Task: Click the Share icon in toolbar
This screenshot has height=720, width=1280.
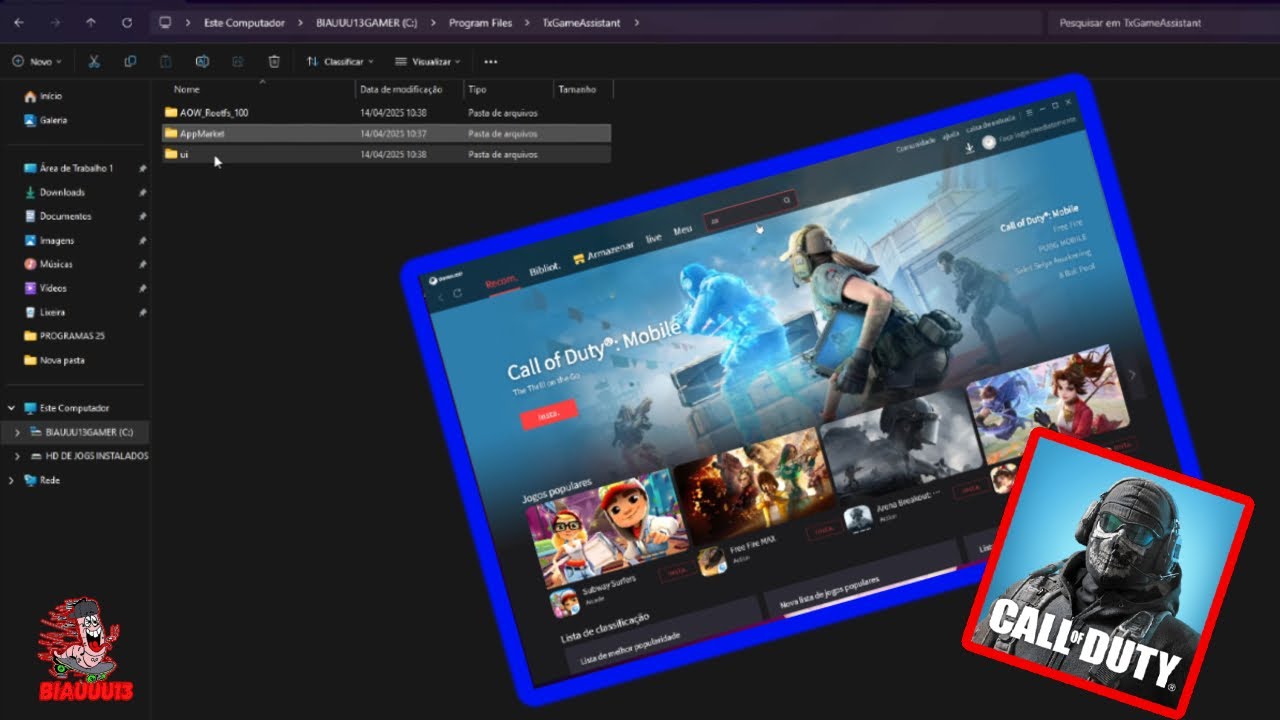Action: [x=238, y=61]
